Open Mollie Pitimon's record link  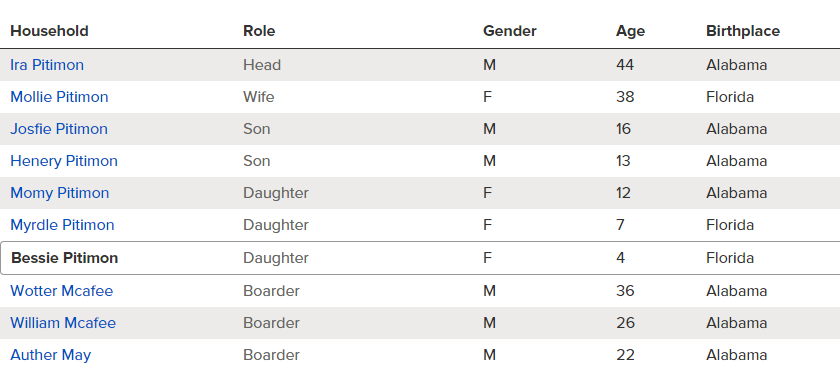[59, 97]
